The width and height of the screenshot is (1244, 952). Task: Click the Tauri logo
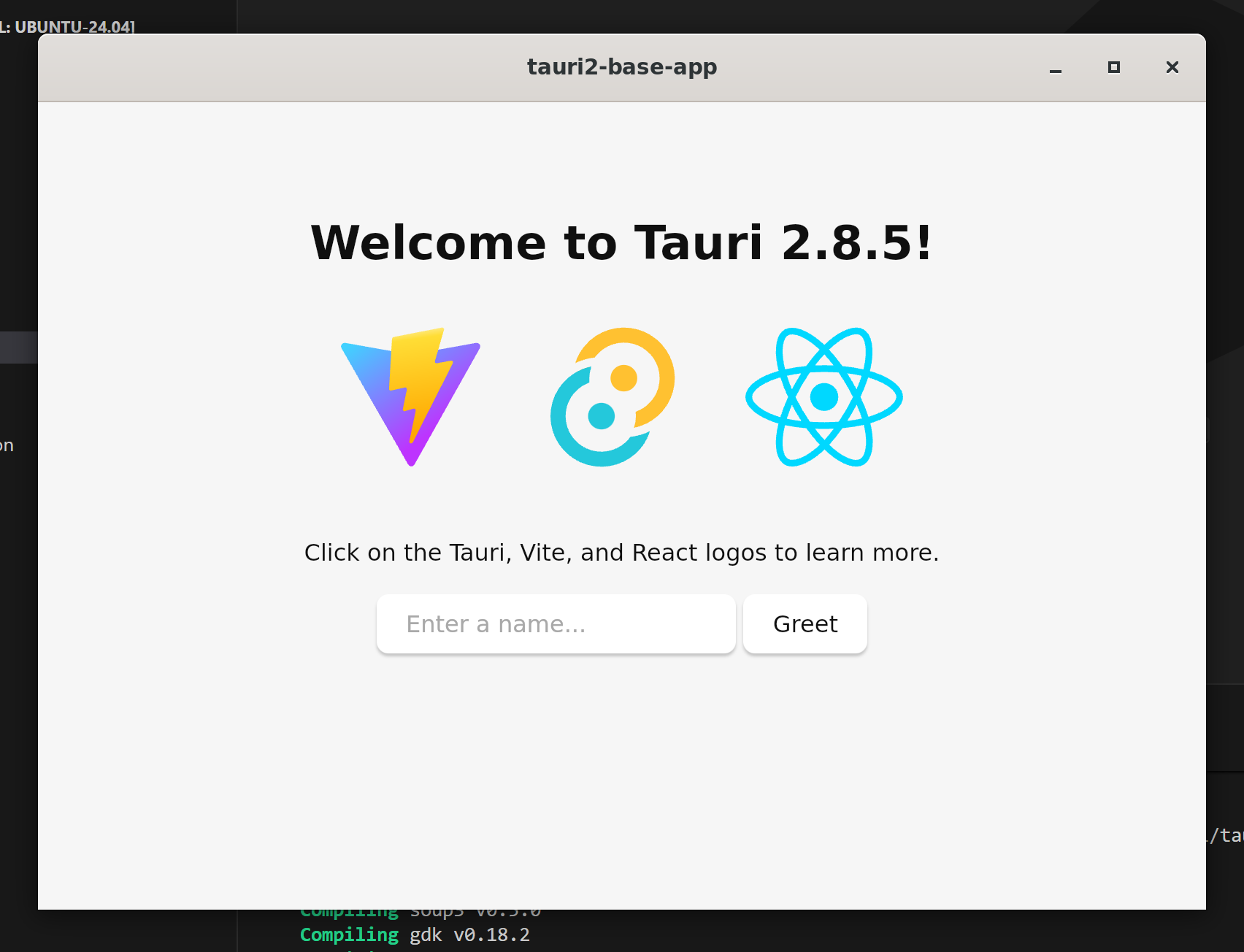pos(613,397)
